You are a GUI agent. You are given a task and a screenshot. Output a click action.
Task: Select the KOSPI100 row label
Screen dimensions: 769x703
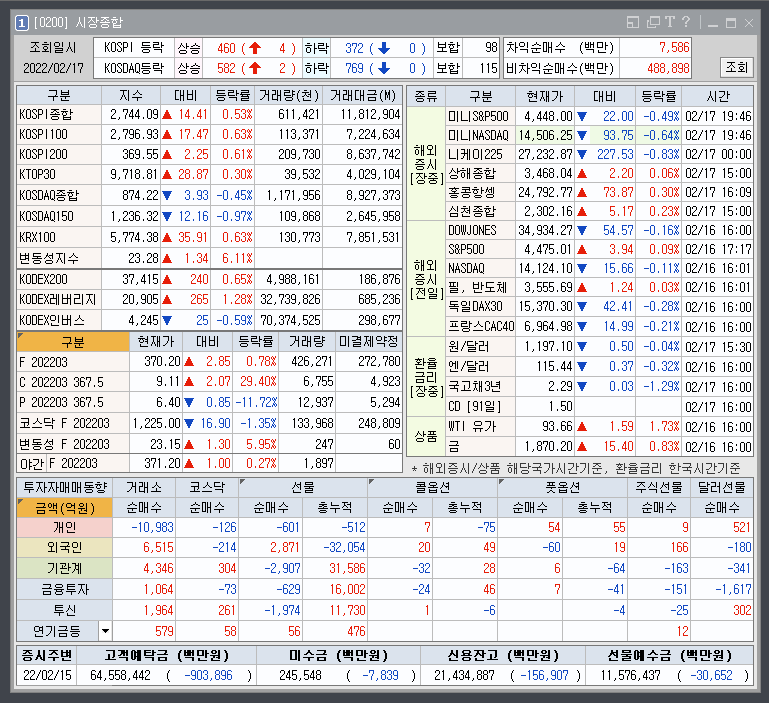(59, 134)
